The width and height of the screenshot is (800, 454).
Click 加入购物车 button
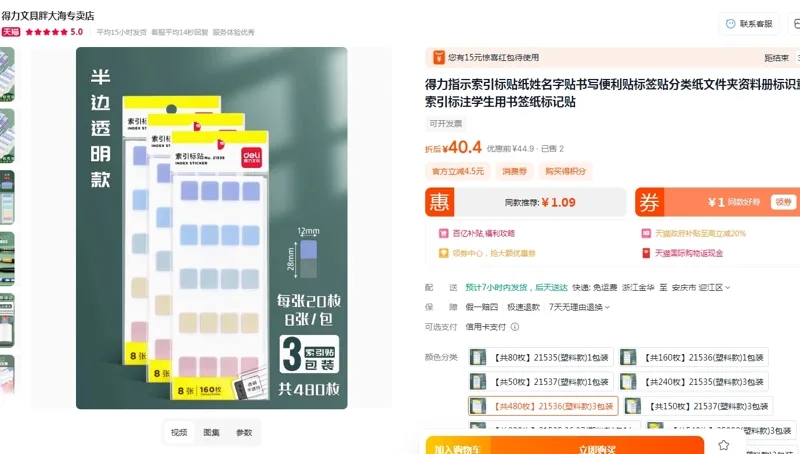click(458, 445)
